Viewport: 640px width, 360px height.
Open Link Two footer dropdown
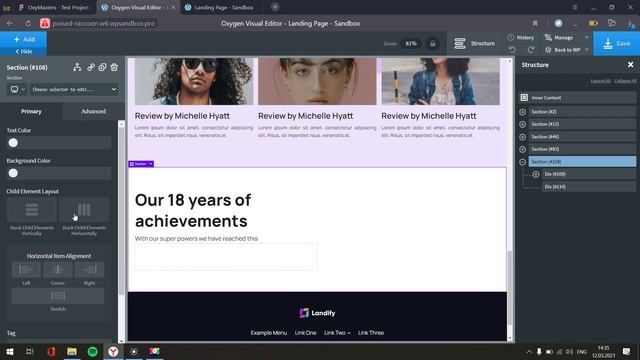(x=337, y=333)
